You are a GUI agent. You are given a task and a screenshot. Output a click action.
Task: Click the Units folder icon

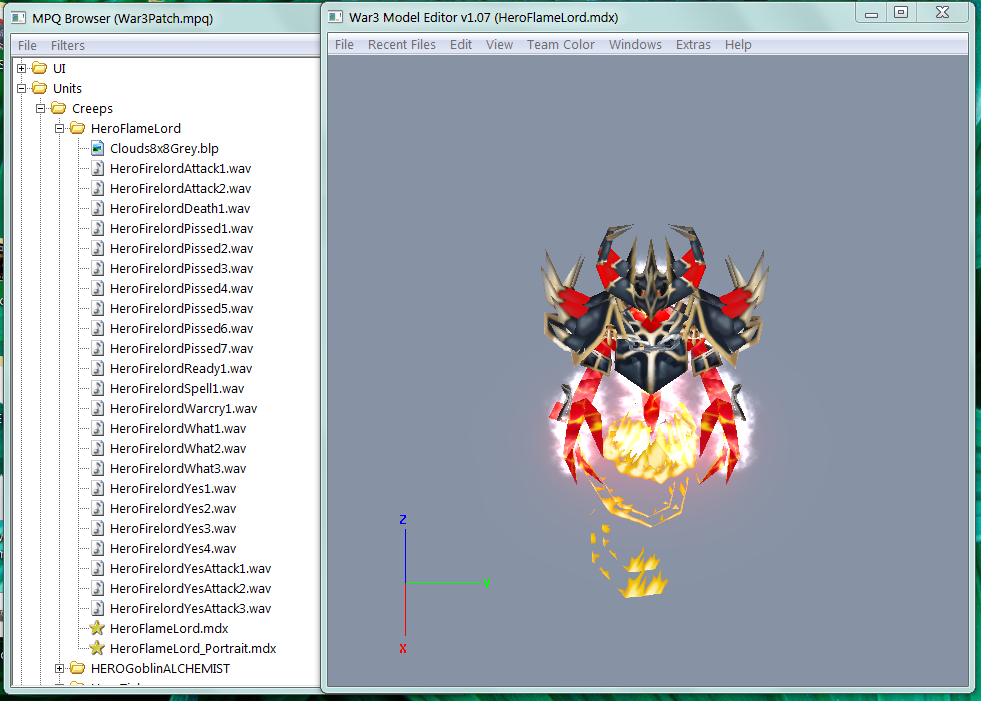39,88
